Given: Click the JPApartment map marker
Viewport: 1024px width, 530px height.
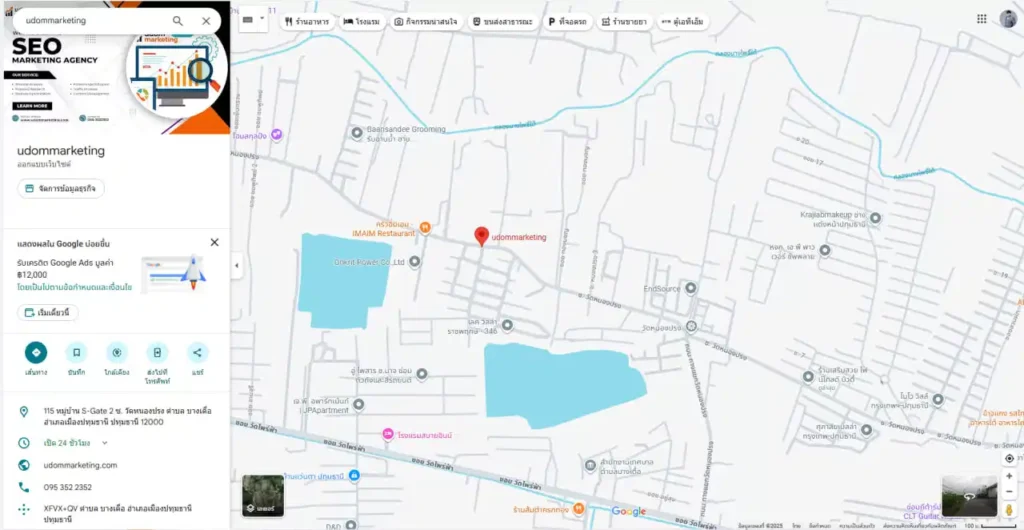Looking at the screenshot, I should [x=358, y=405].
